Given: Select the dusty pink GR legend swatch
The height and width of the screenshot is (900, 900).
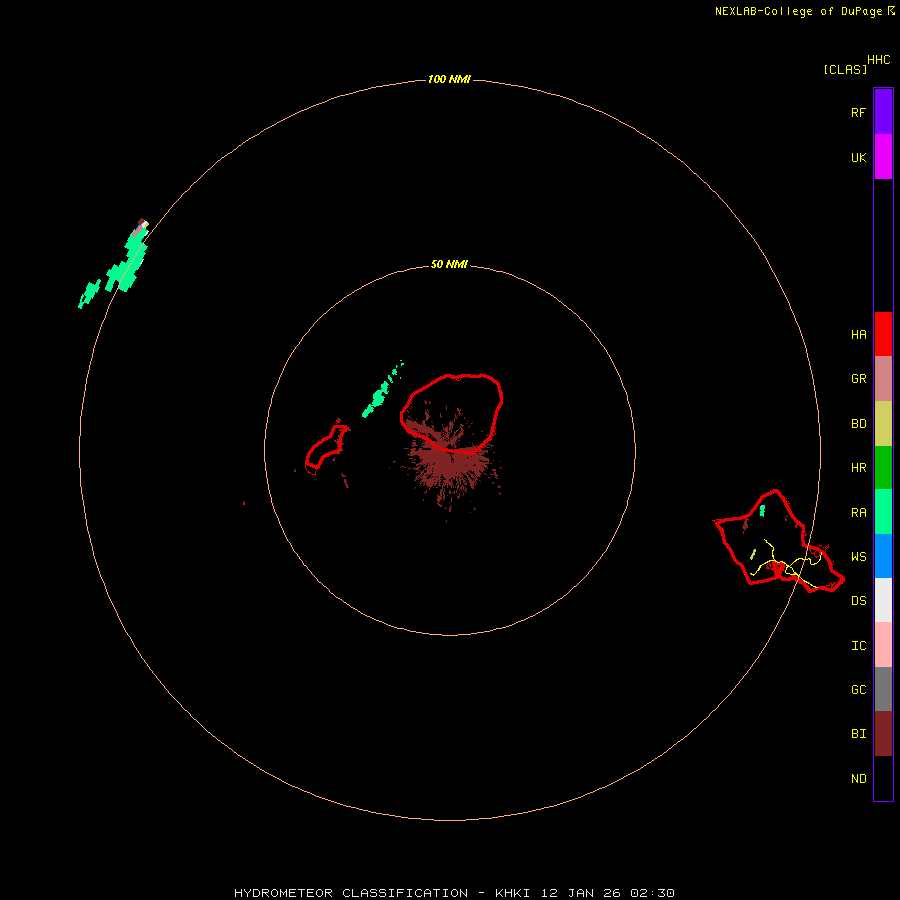Looking at the screenshot, I should point(883,379).
